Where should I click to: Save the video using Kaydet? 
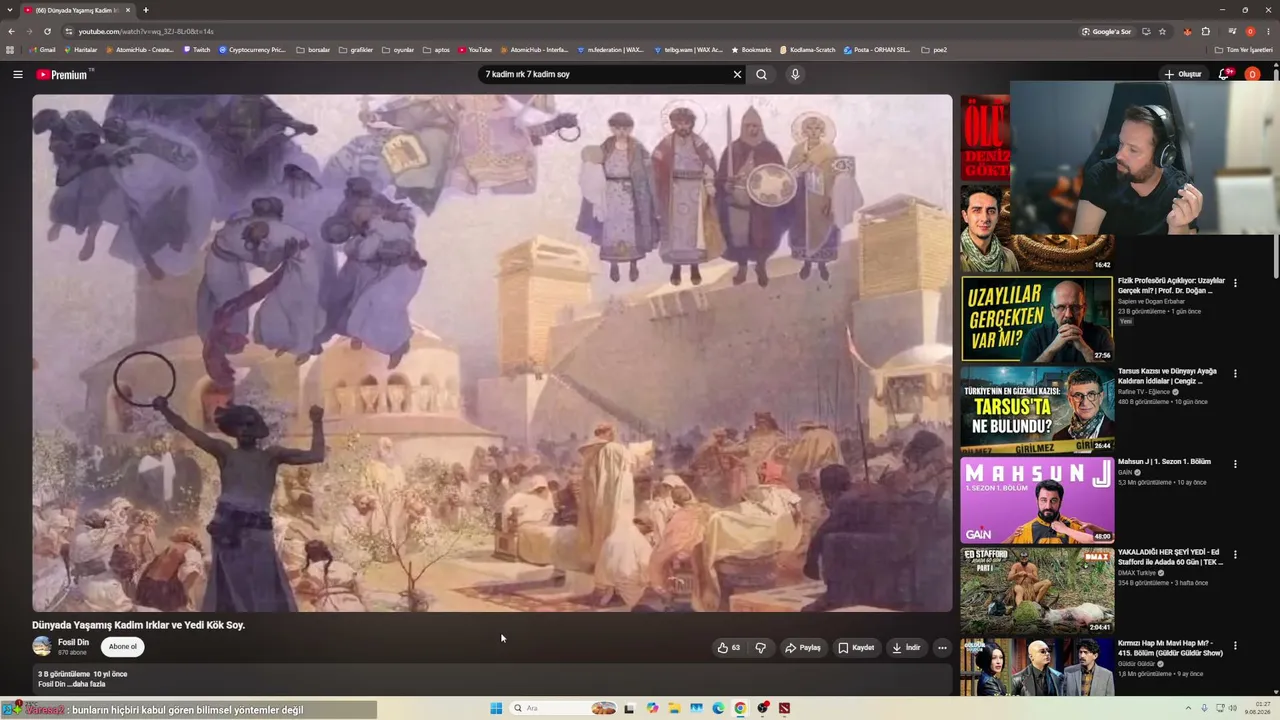tap(856, 648)
